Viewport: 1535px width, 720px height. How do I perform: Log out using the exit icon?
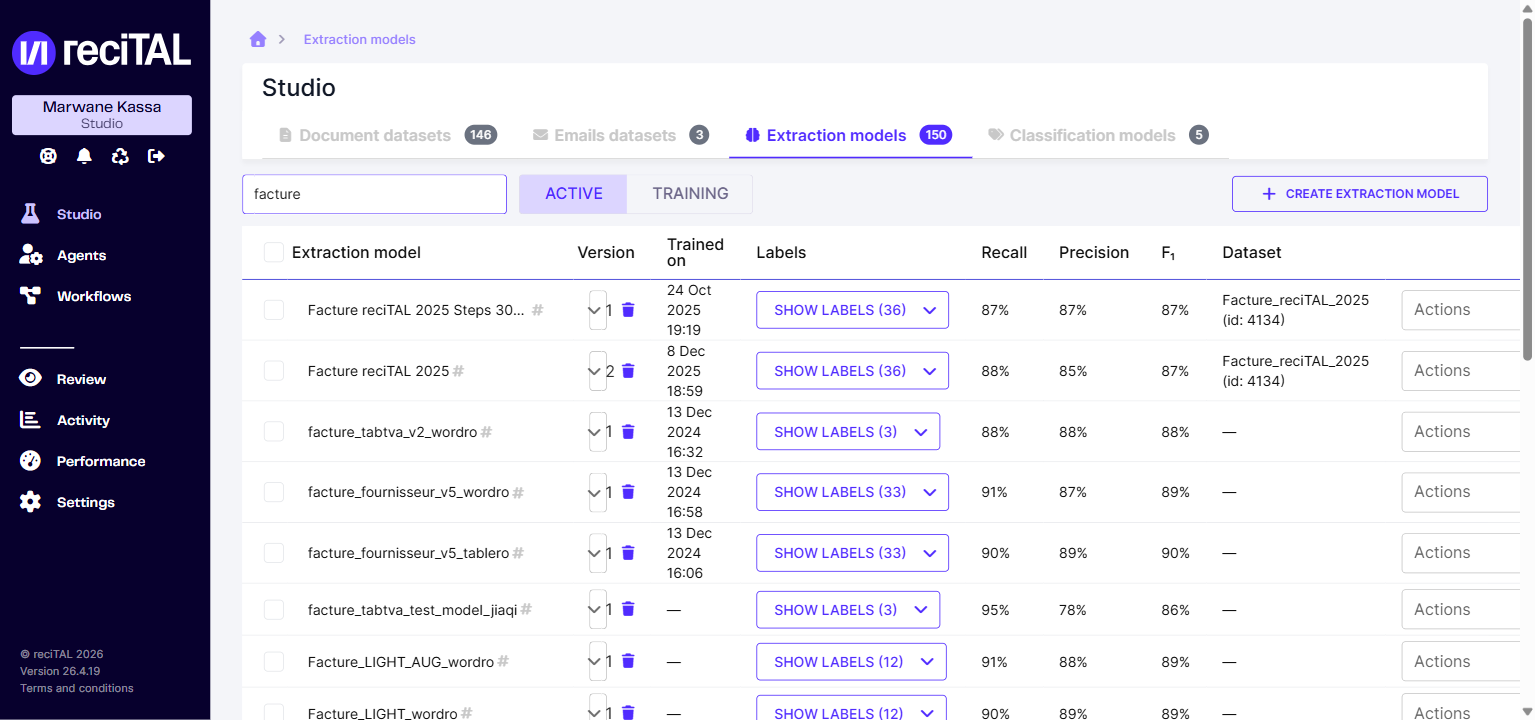[156, 156]
